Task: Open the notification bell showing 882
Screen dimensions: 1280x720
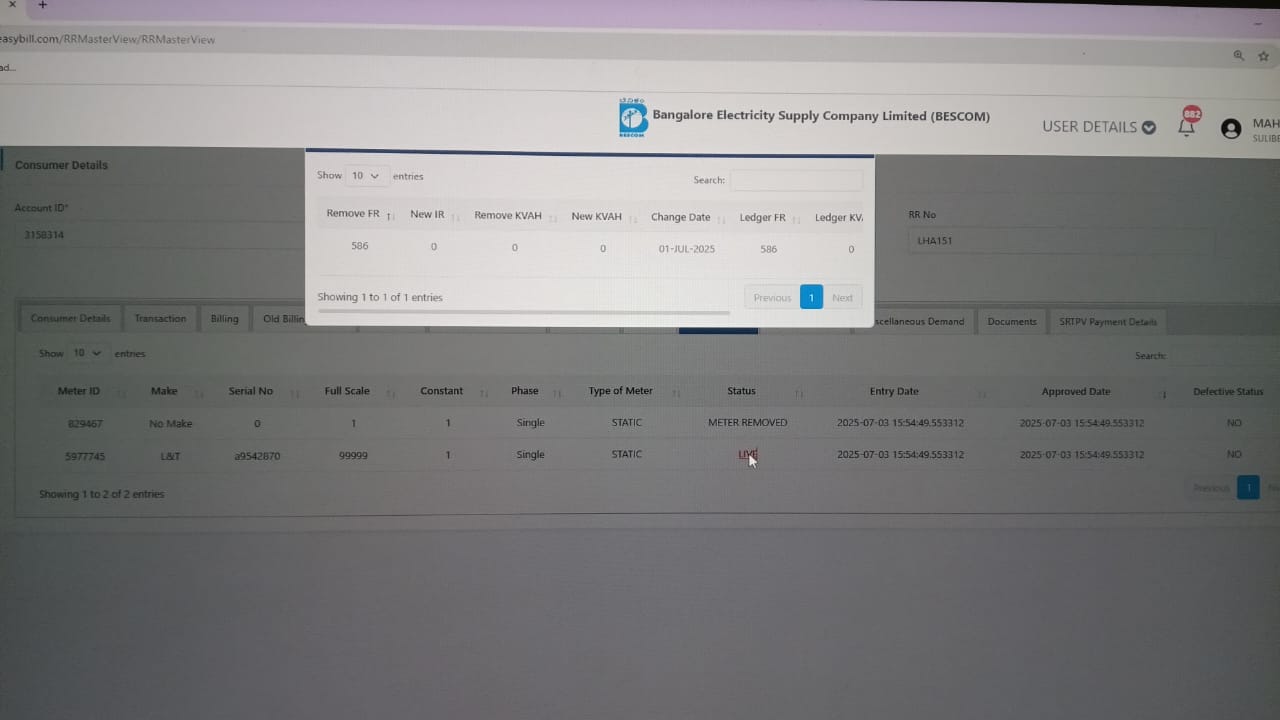Action: 1187,125
